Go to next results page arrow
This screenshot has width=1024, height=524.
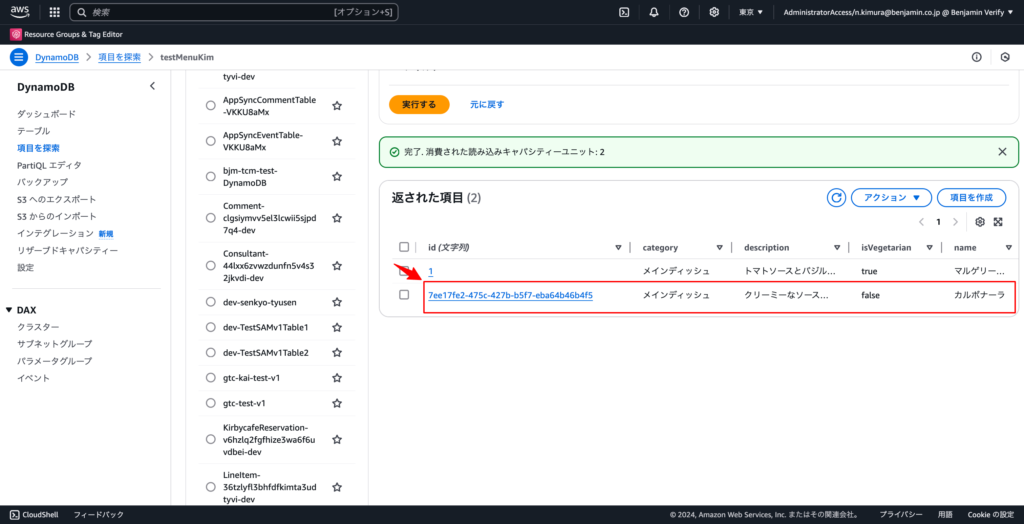(955, 221)
